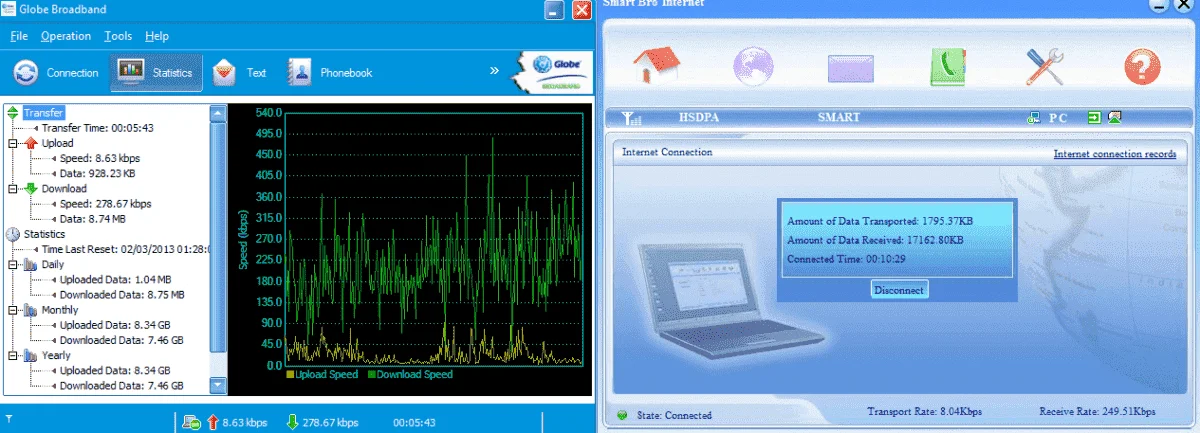Open the File menu

click(x=19, y=36)
